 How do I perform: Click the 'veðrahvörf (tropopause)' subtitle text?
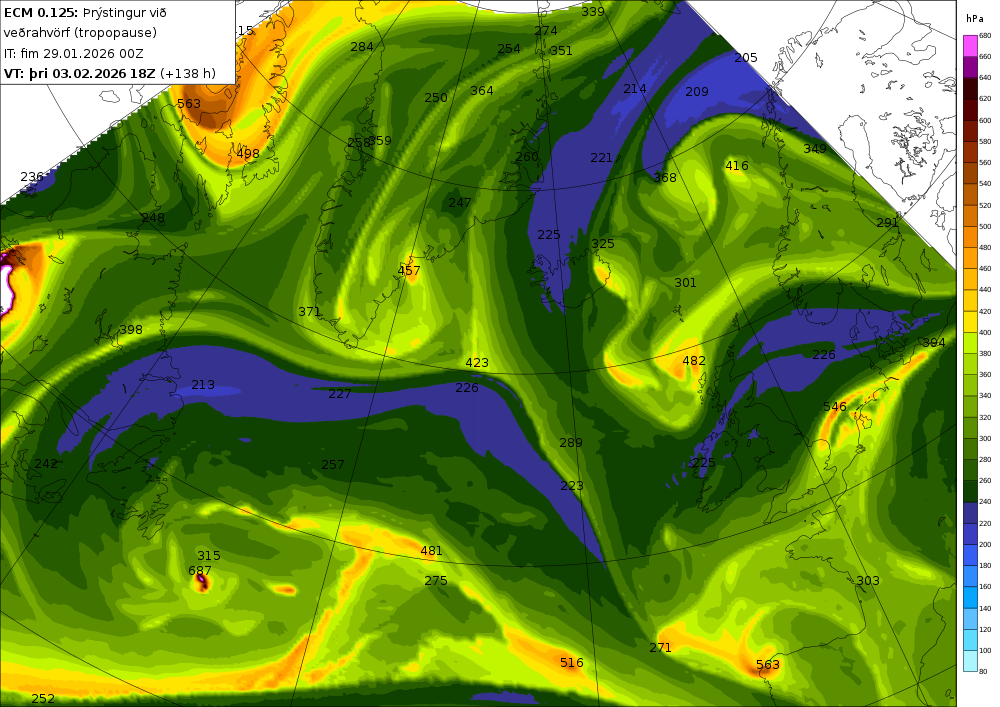[x=80, y=33]
